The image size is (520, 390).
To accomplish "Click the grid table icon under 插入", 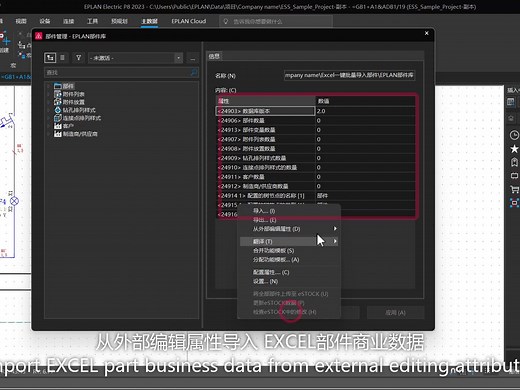I will [511, 102].
